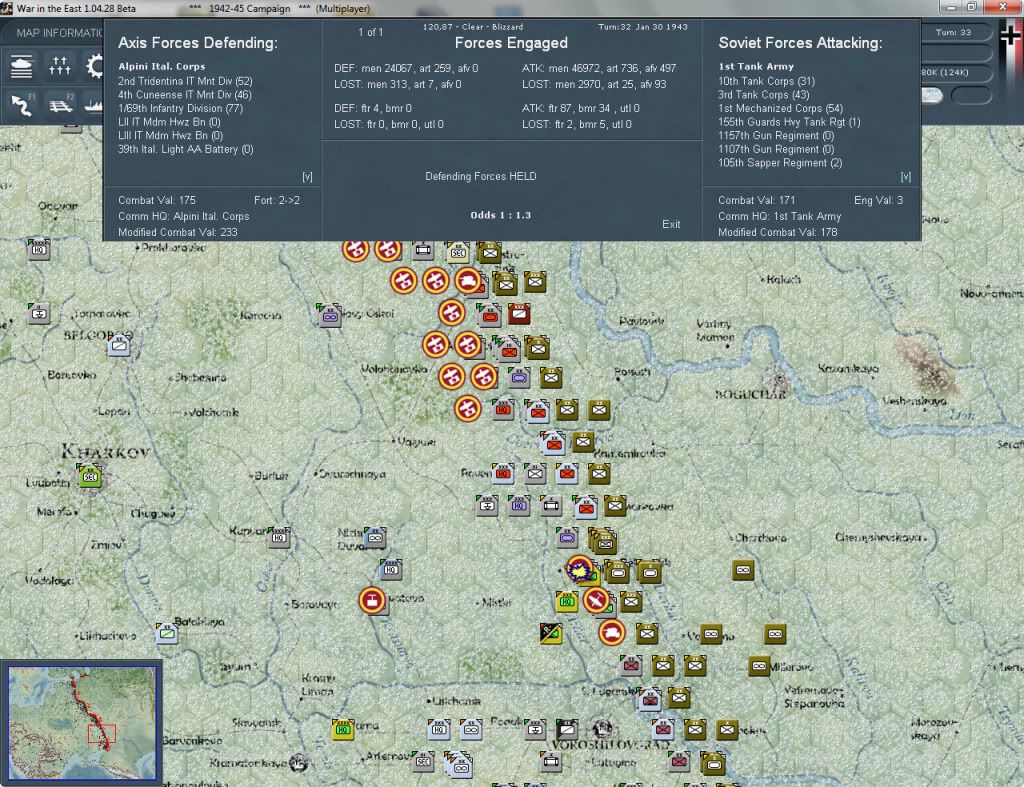
Task: Expand the Axis defenders list with [v]
Action: point(307,176)
